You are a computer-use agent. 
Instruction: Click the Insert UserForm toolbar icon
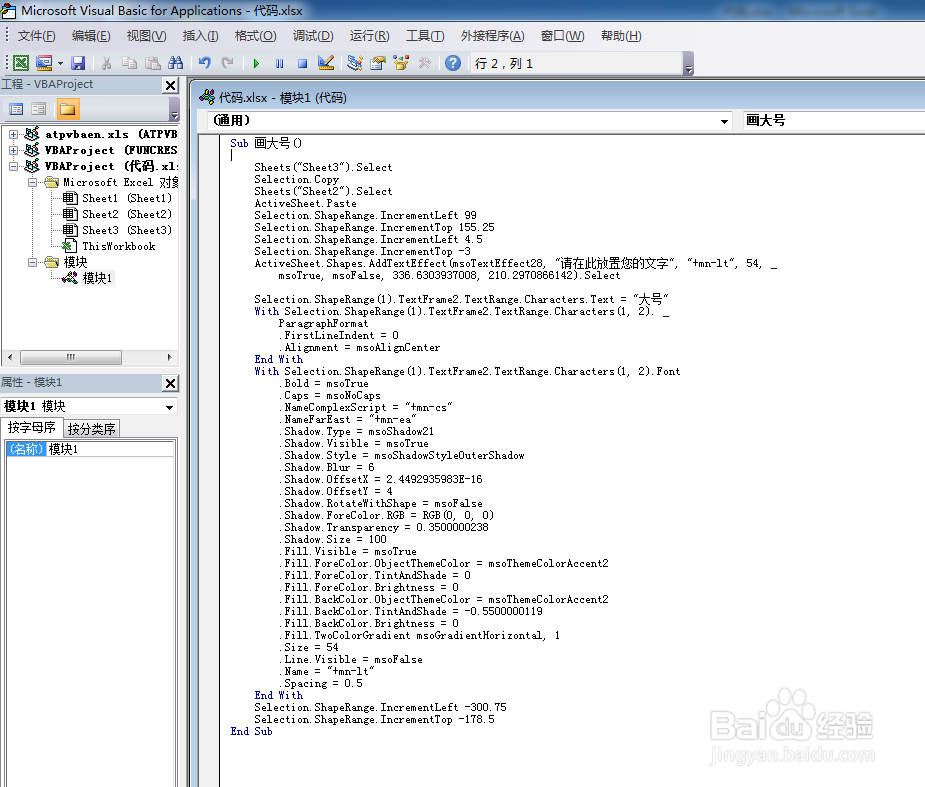pos(44,63)
